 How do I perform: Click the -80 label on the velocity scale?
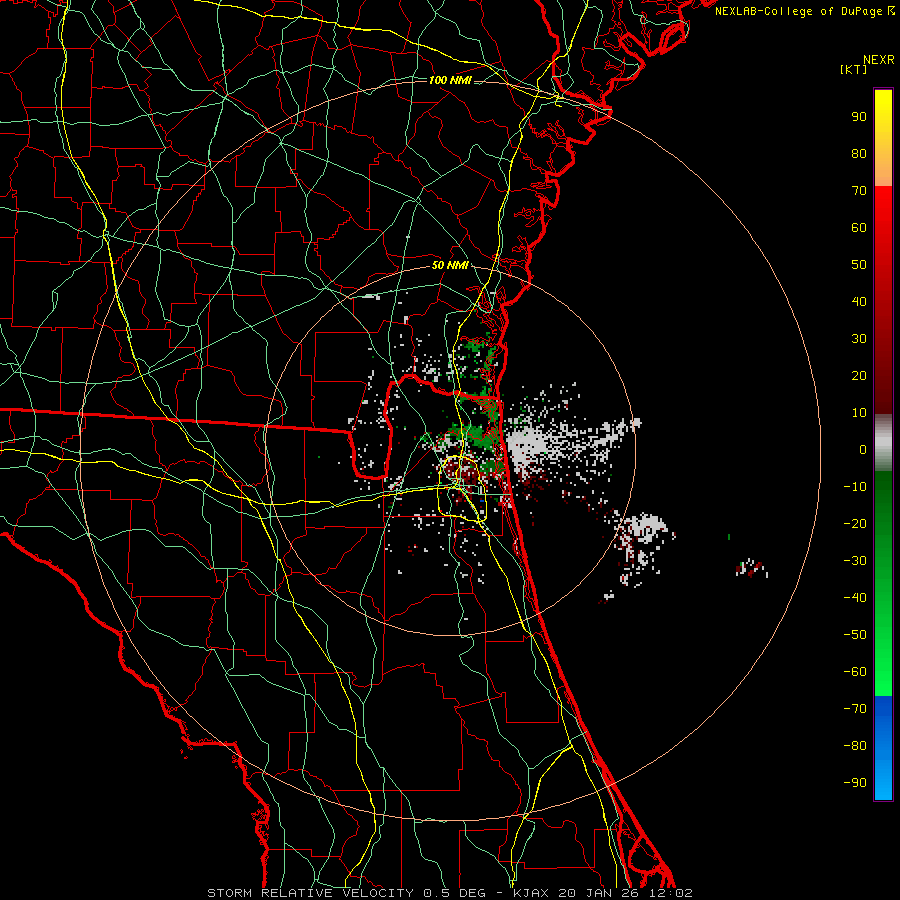coord(855,746)
